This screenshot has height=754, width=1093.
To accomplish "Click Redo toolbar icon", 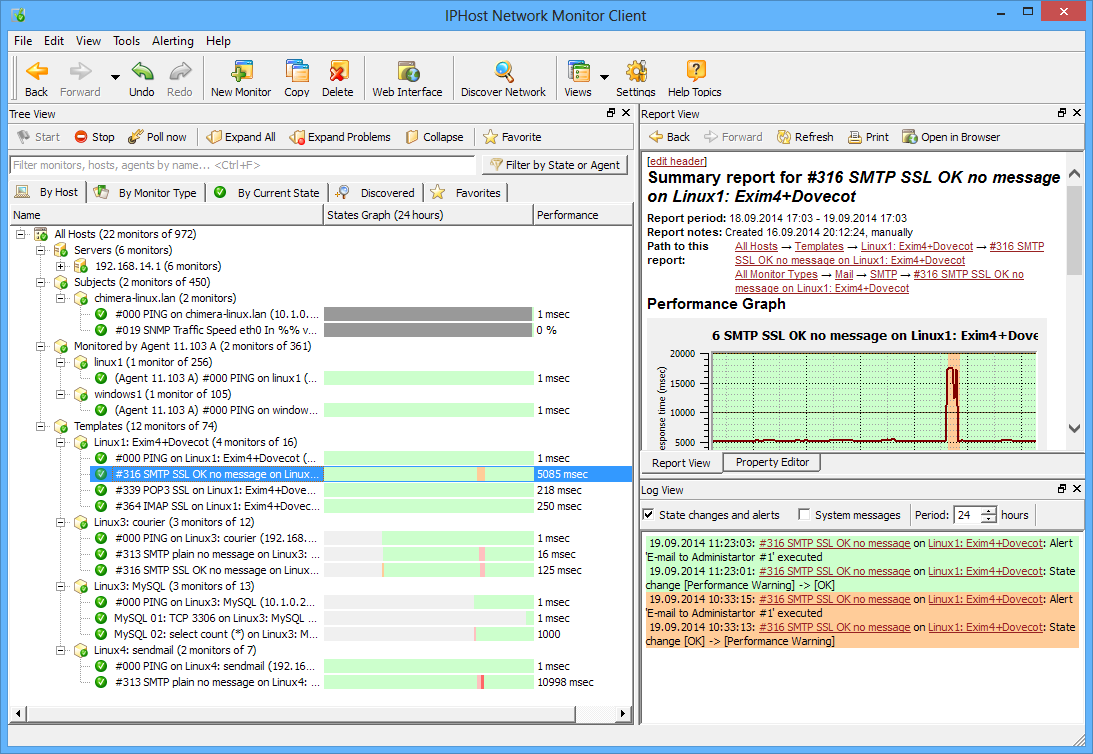I will pos(180,71).
